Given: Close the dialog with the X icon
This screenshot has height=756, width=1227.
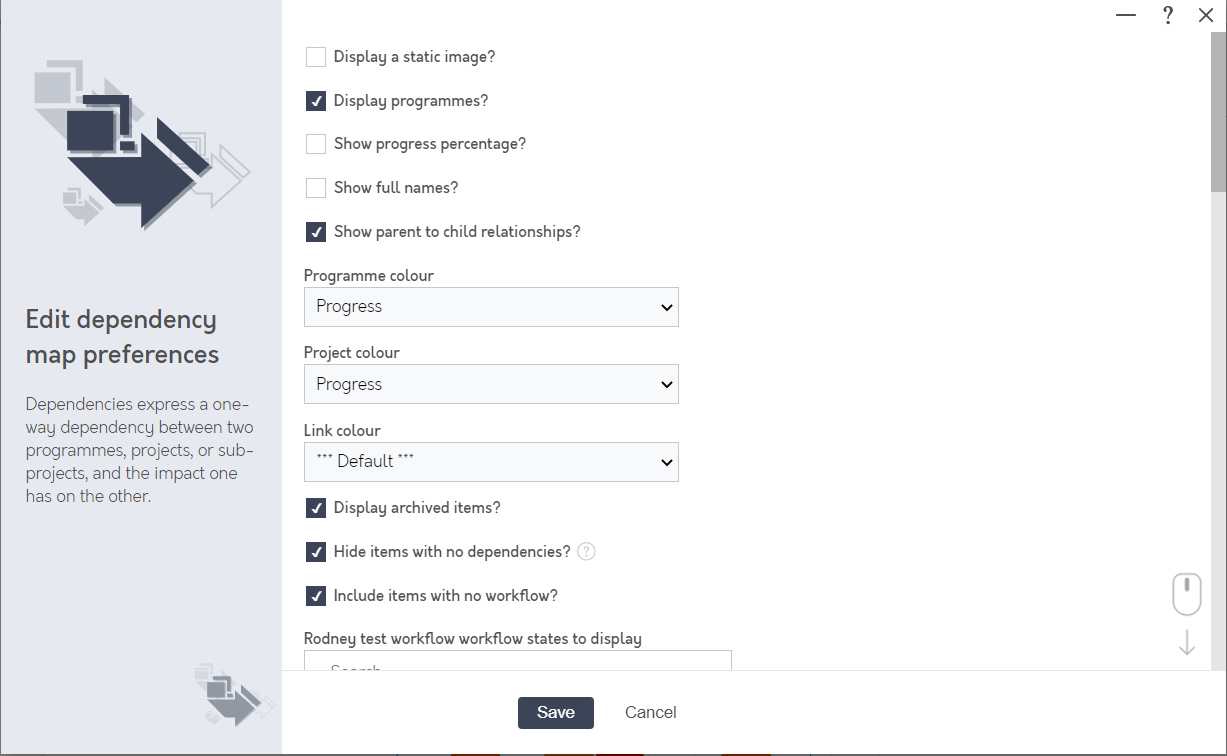Looking at the screenshot, I should pyautogui.click(x=1206, y=15).
